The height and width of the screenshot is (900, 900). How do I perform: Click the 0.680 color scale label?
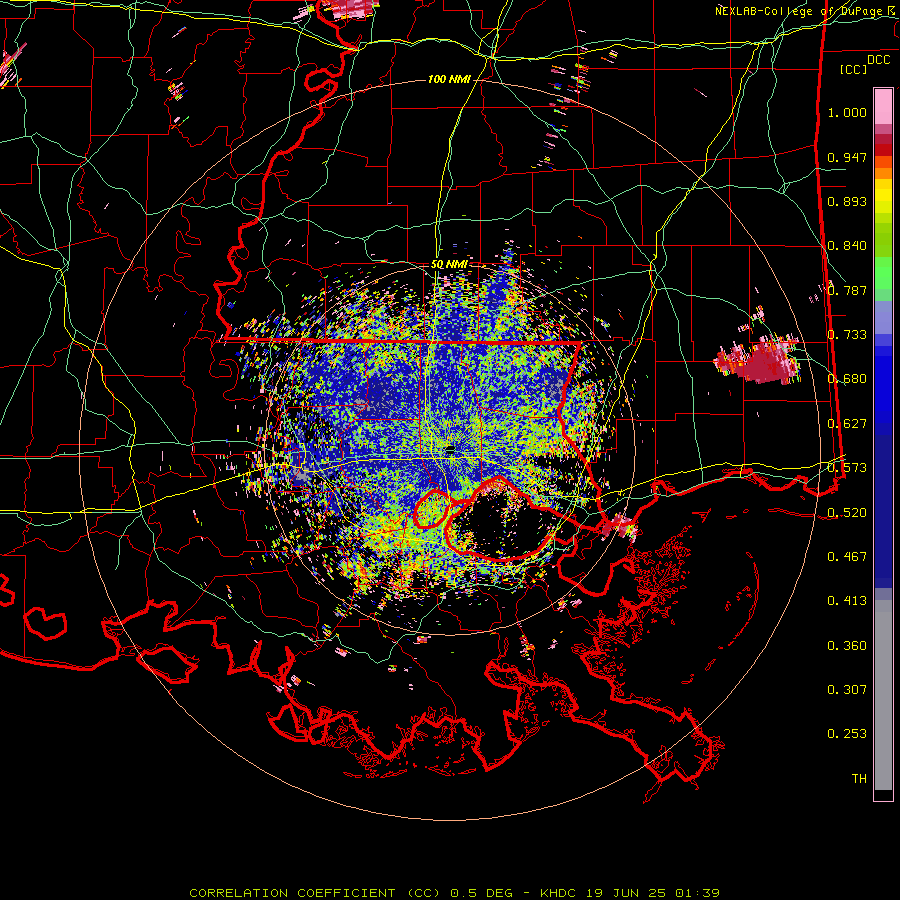pos(847,379)
